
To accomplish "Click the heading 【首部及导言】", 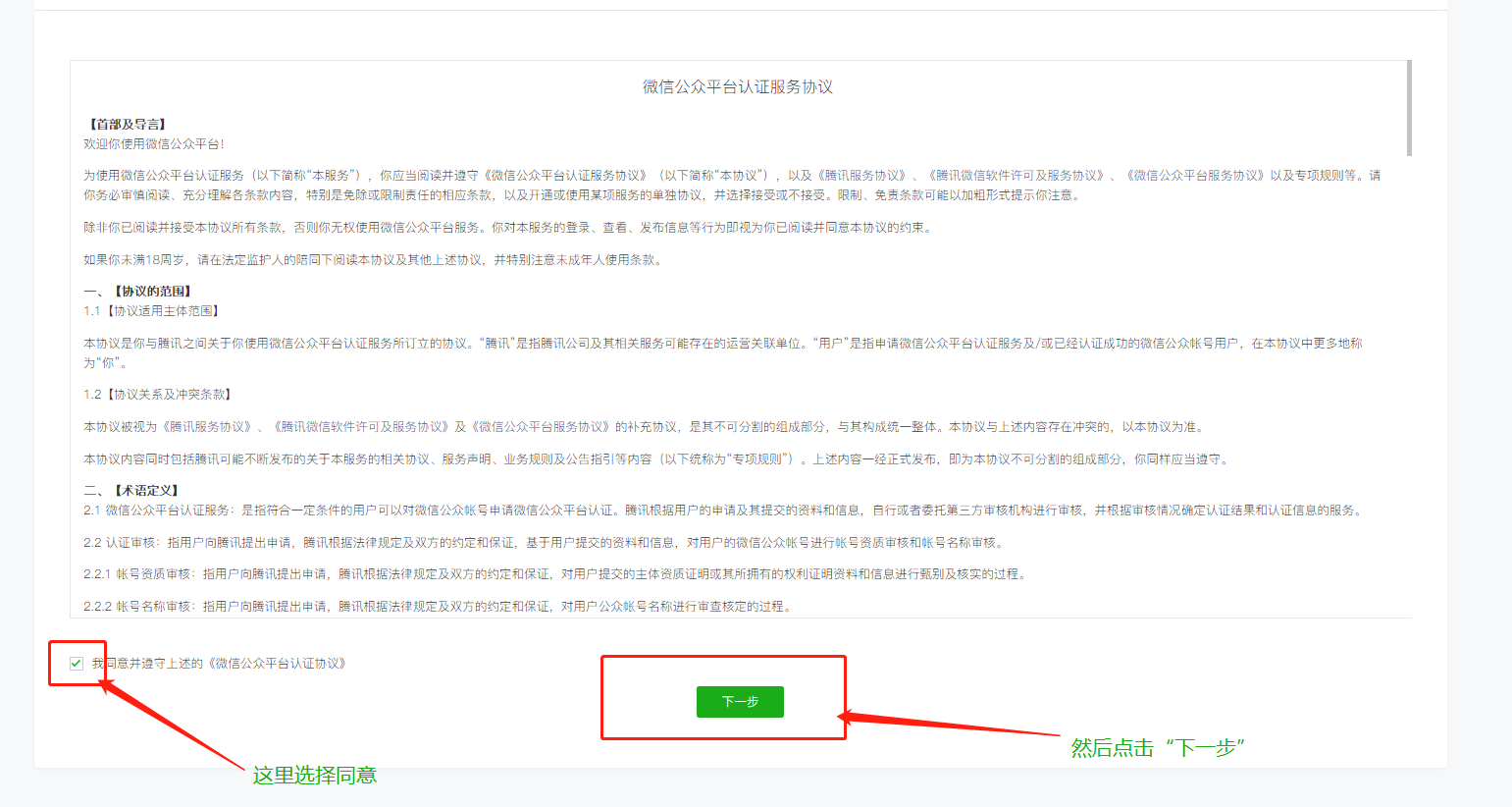I will click(x=127, y=125).
